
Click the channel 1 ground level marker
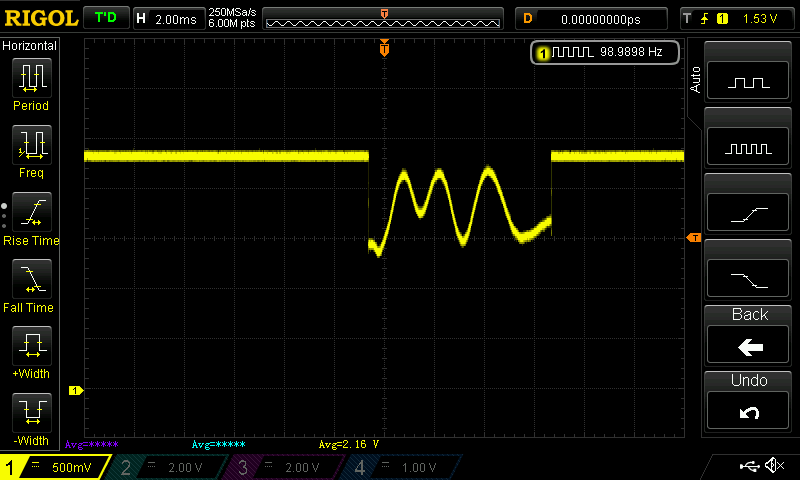tap(76, 390)
